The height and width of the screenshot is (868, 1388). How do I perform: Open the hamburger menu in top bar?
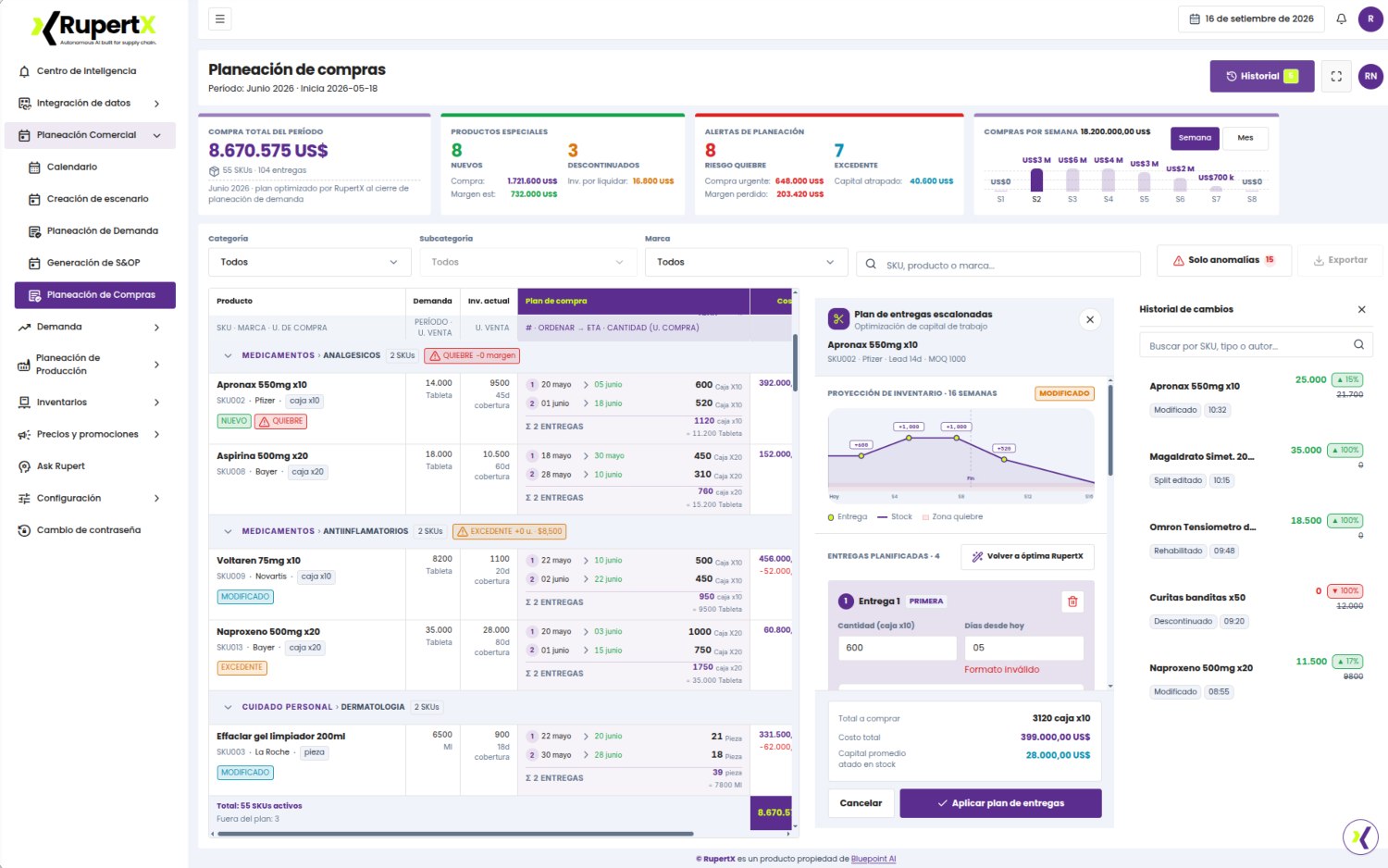tap(220, 19)
